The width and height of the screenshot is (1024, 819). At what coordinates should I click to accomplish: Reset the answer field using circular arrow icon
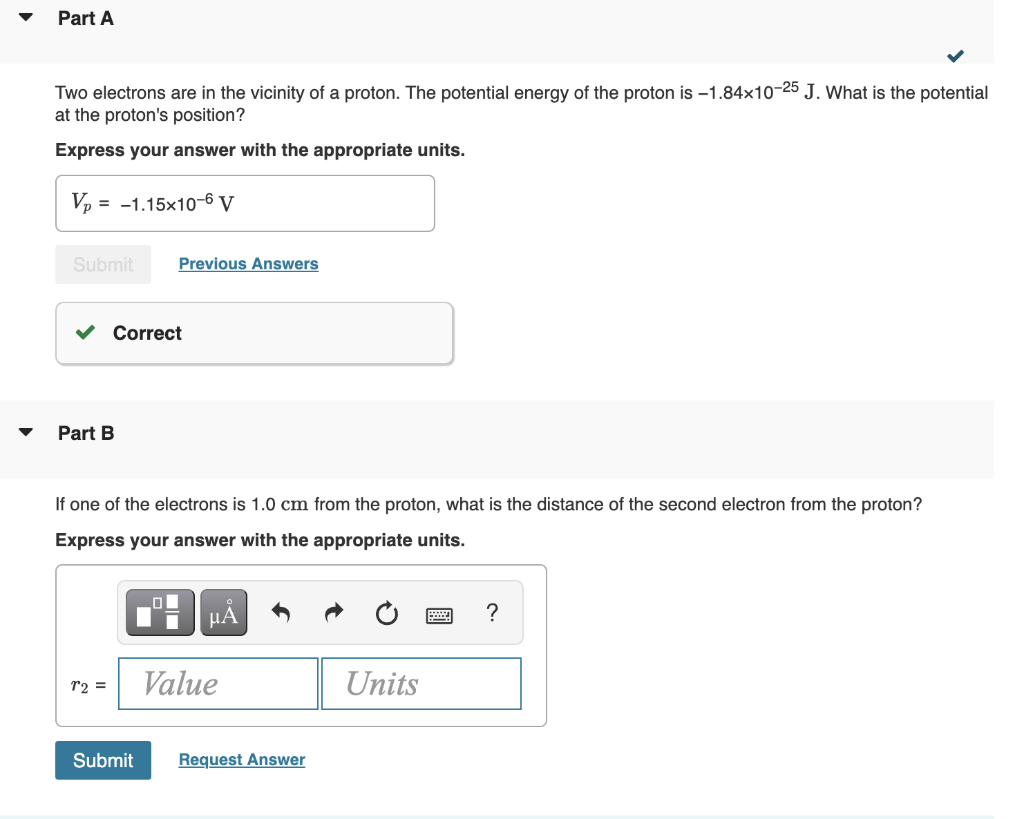(387, 613)
